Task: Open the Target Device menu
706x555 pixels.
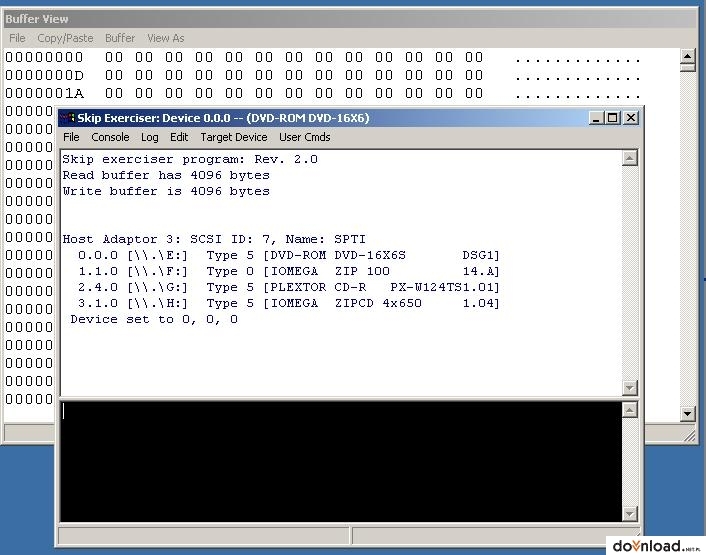Action: (x=234, y=137)
